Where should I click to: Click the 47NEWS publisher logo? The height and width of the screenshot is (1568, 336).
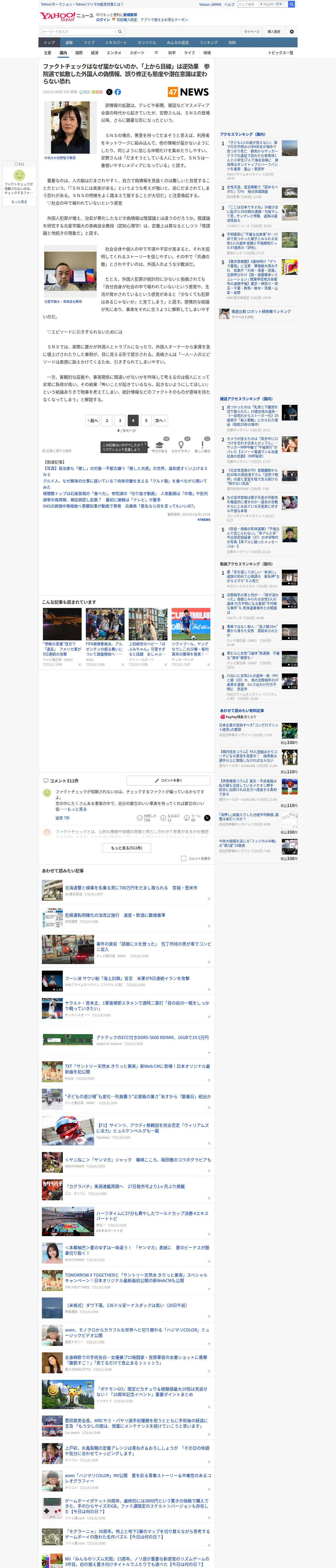click(188, 92)
